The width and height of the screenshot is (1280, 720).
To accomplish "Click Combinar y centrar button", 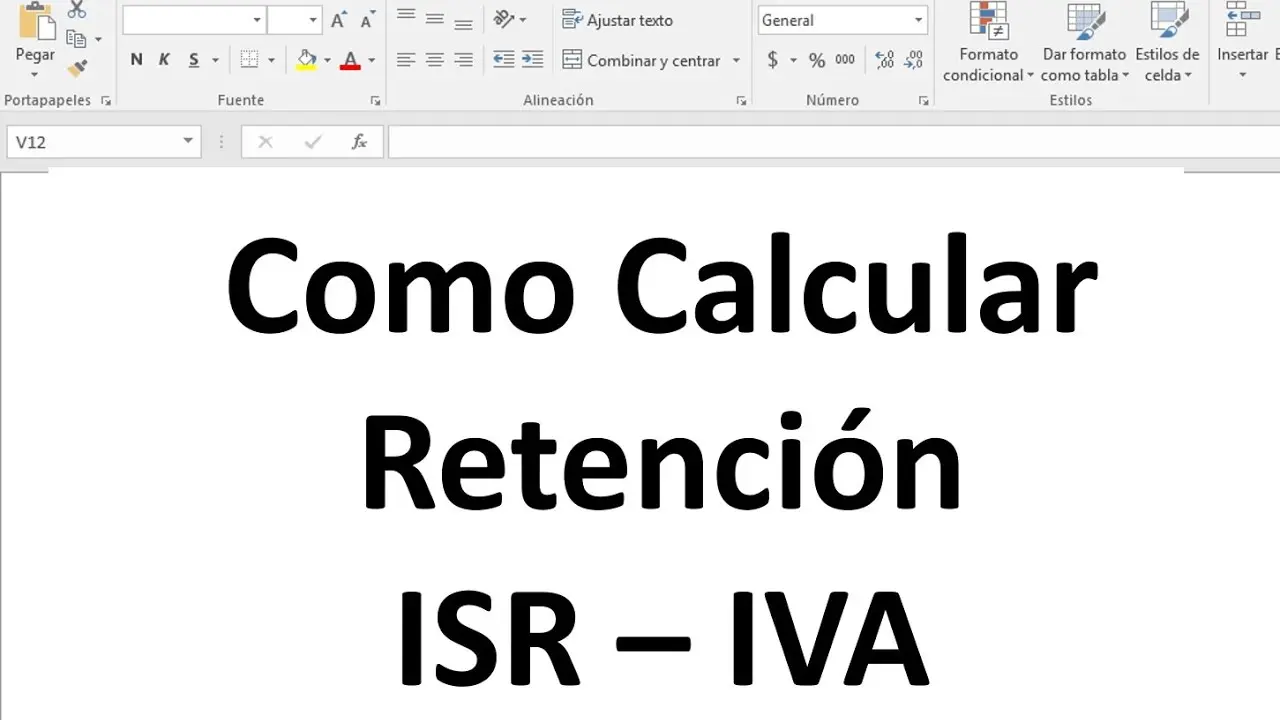I will click(x=641, y=60).
